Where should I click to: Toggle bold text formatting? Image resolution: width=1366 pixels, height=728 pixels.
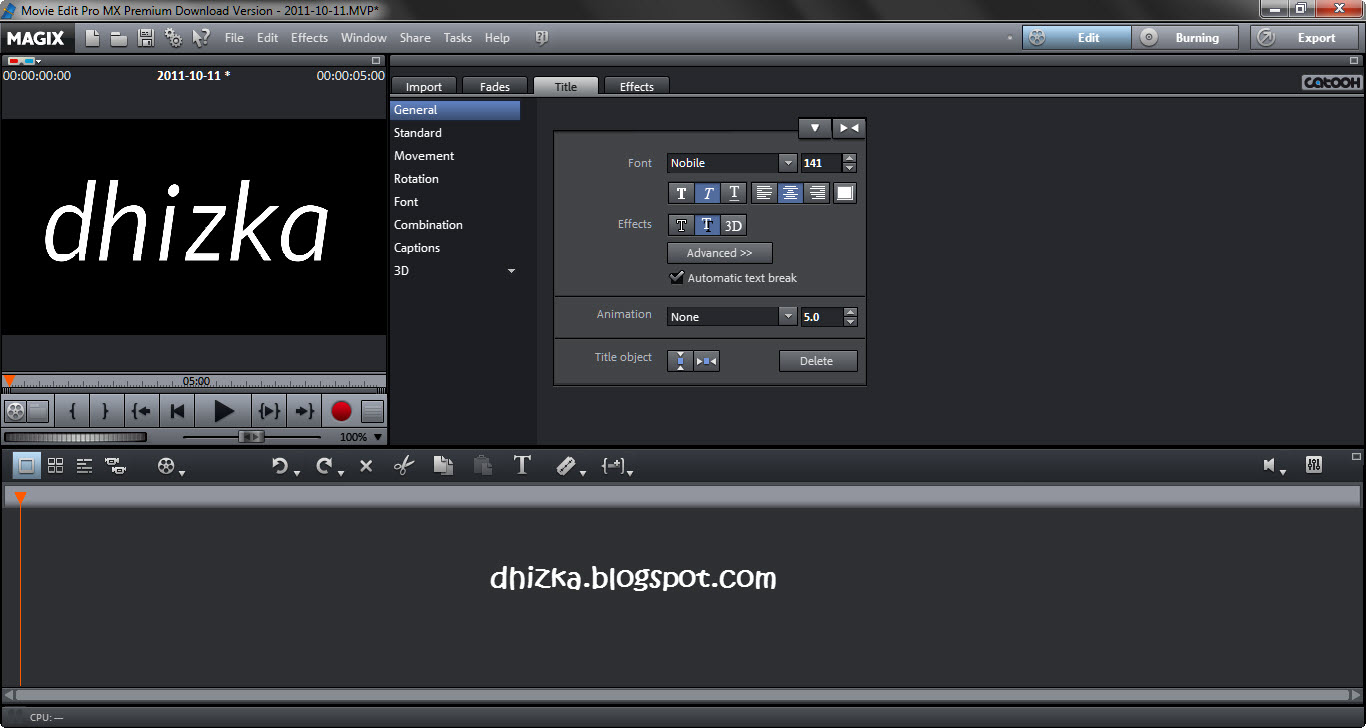(x=681, y=193)
